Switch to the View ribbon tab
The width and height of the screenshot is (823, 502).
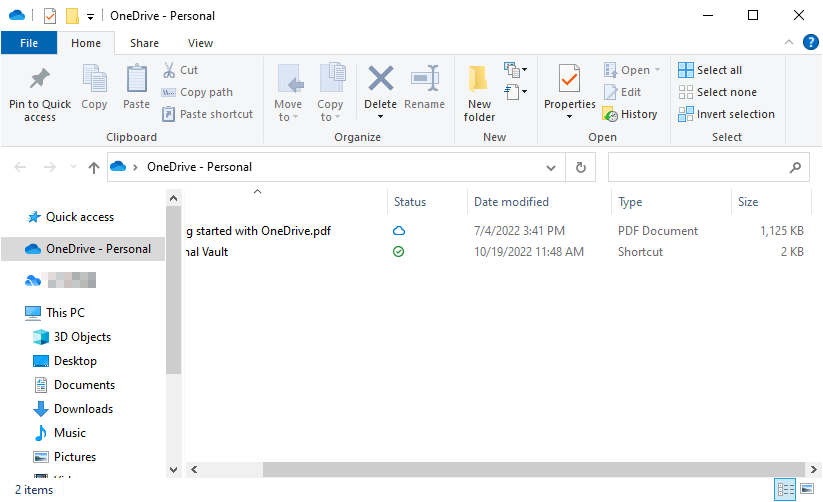pyautogui.click(x=201, y=43)
